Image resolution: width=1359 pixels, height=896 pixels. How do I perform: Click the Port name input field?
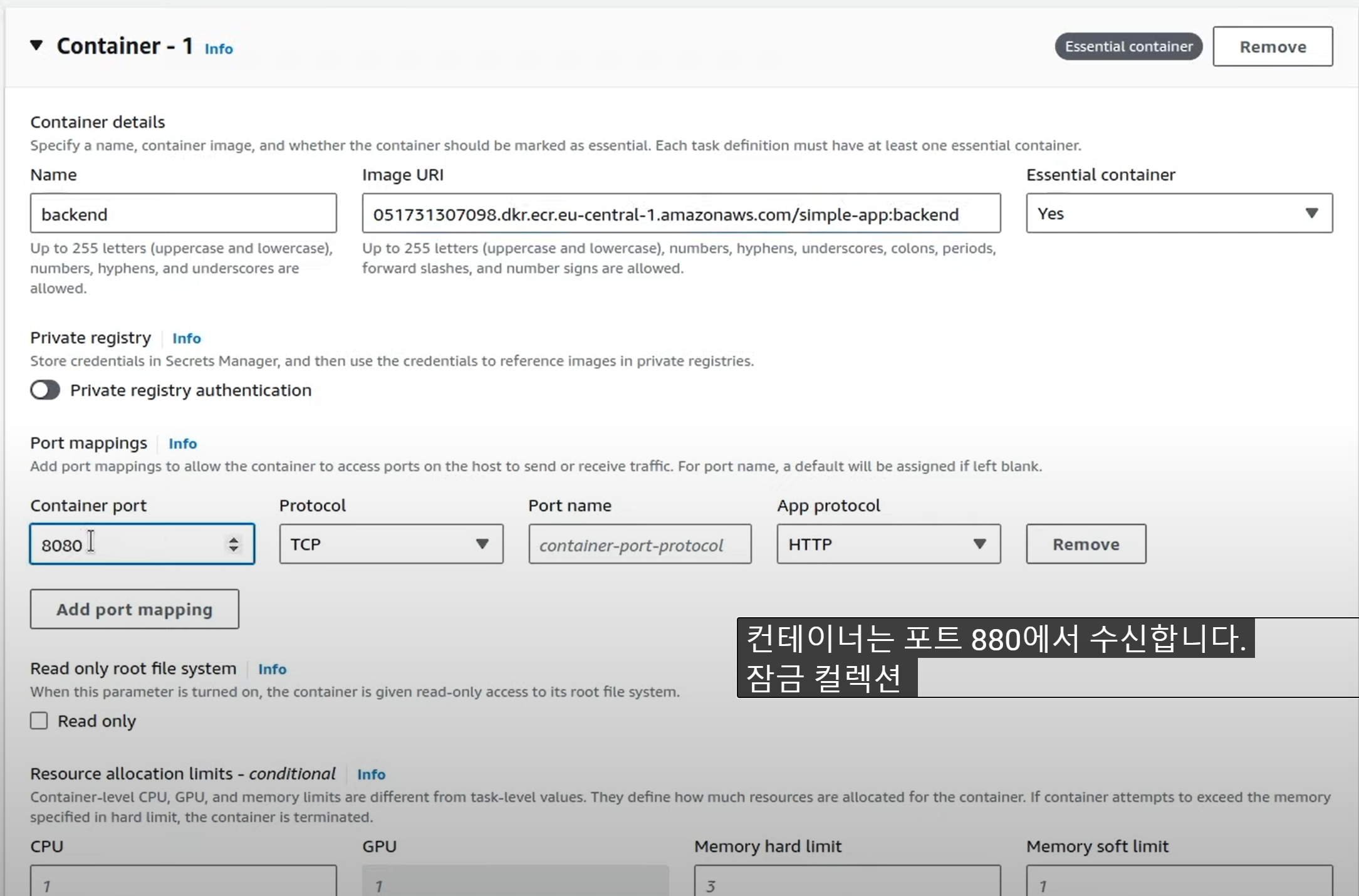pyautogui.click(x=639, y=544)
